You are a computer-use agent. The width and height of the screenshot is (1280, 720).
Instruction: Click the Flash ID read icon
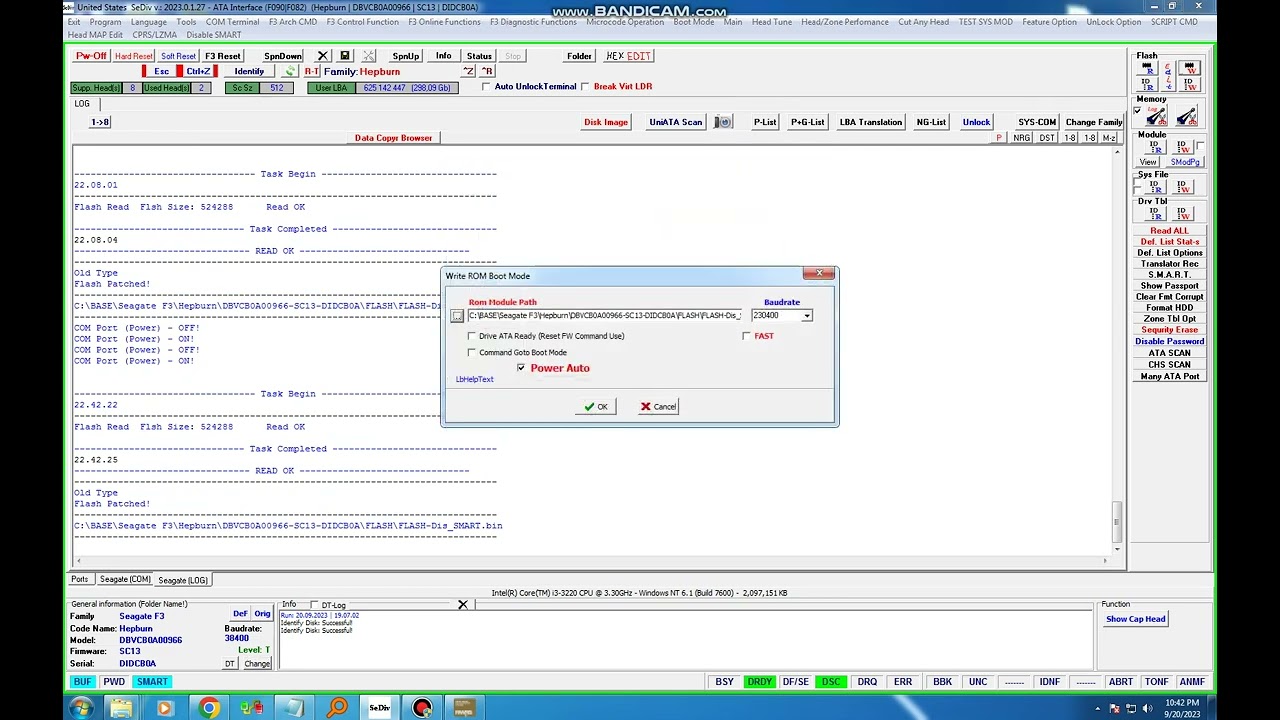tap(1148, 85)
